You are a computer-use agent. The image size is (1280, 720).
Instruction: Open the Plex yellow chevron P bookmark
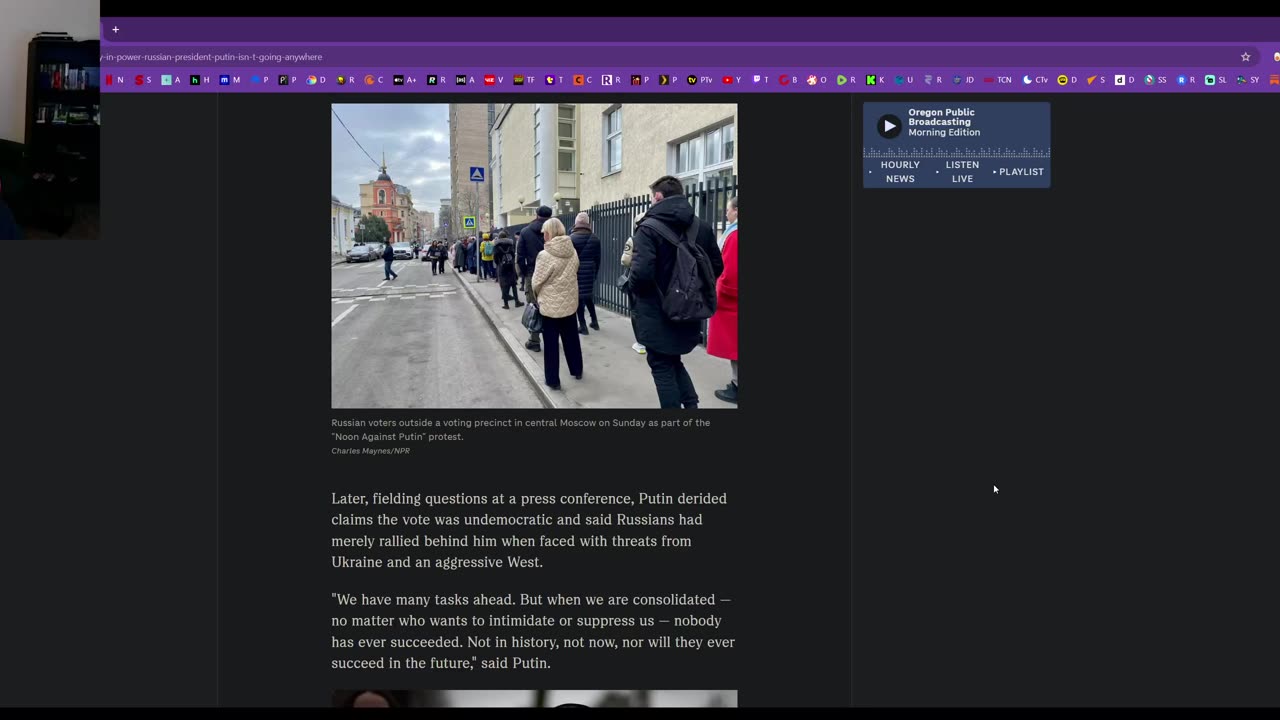[668, 80]
